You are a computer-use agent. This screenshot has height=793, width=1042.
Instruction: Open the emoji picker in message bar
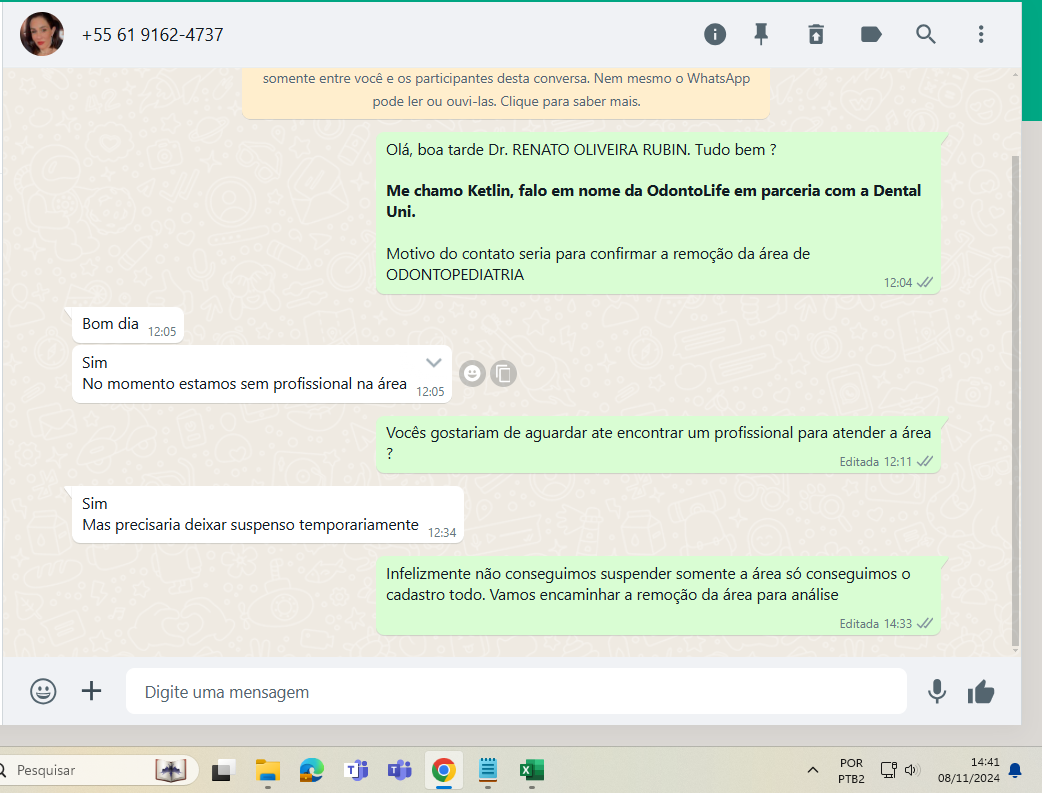[x=43, y=691]
